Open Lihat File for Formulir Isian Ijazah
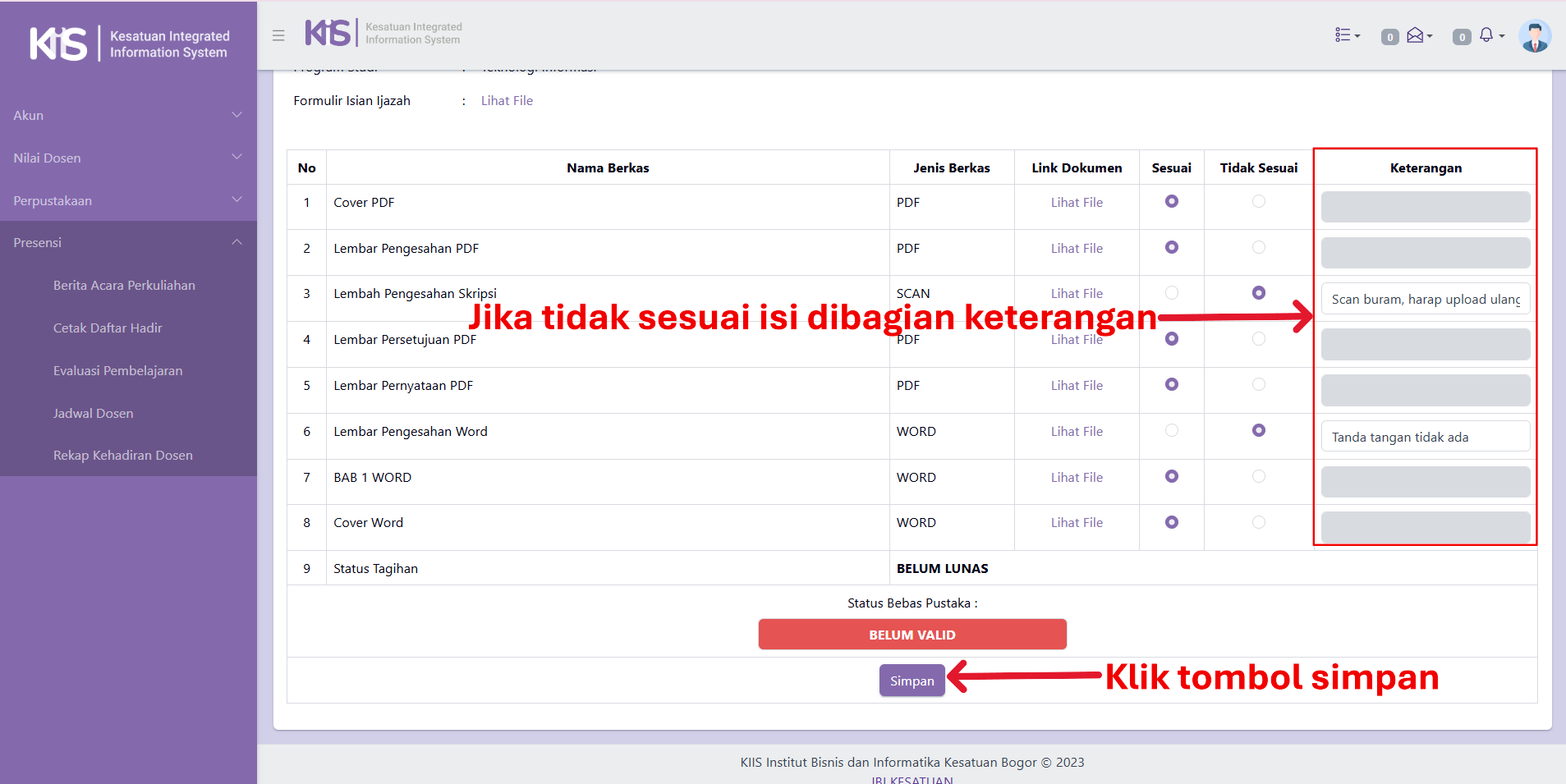This screenshot has height=784, width=1566. (507, 101)
